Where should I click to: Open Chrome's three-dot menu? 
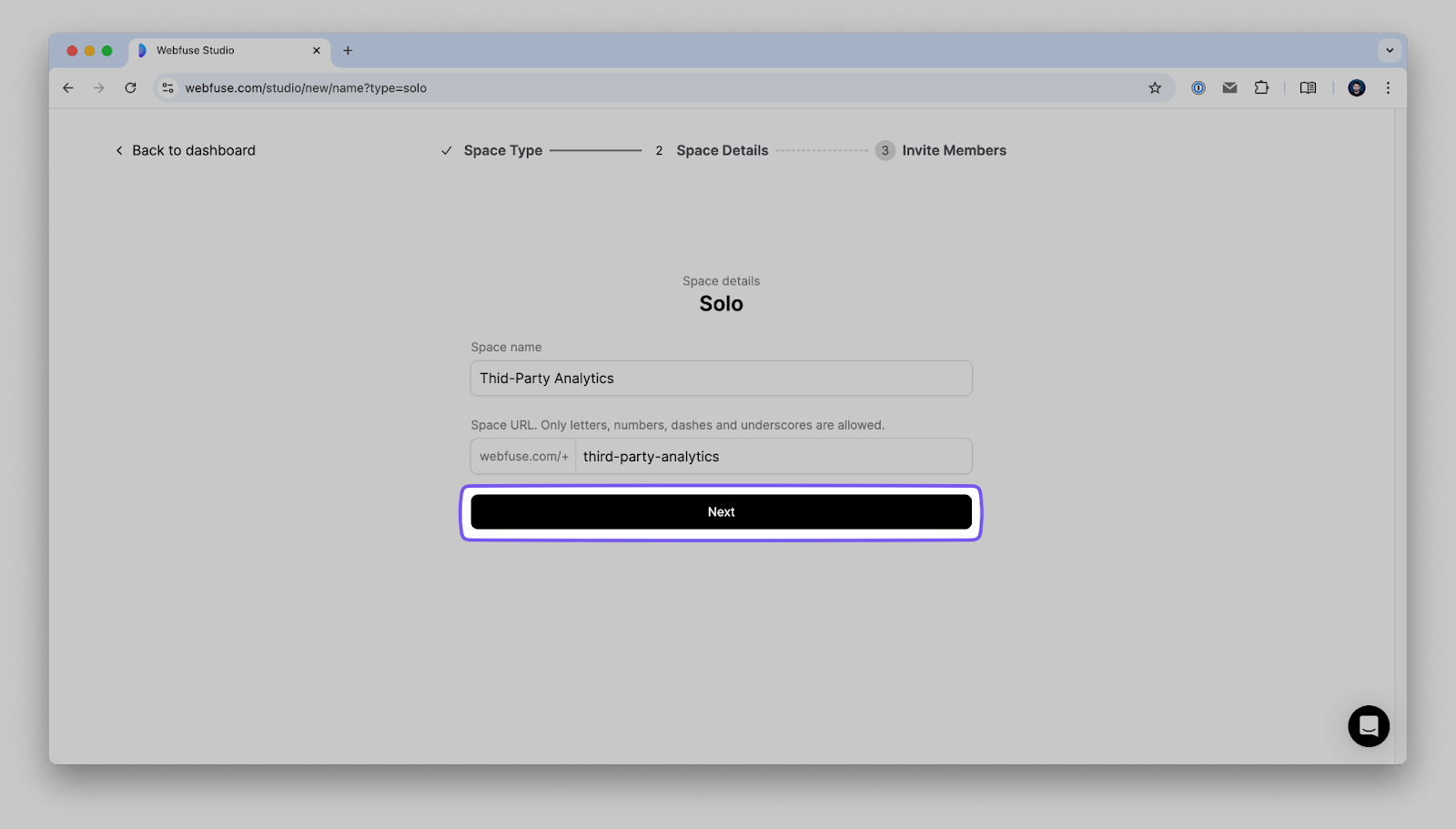pyautogui.click(x=1388, y=87)
